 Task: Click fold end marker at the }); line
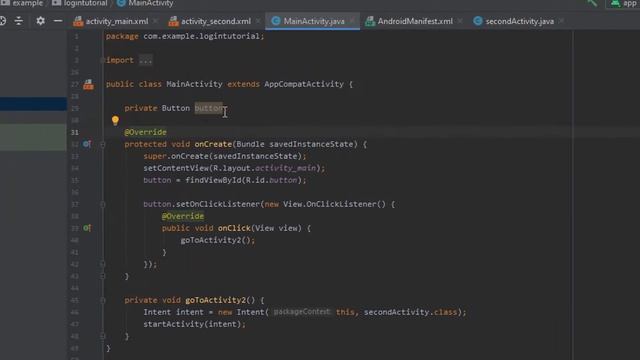[x=102, y=264]
